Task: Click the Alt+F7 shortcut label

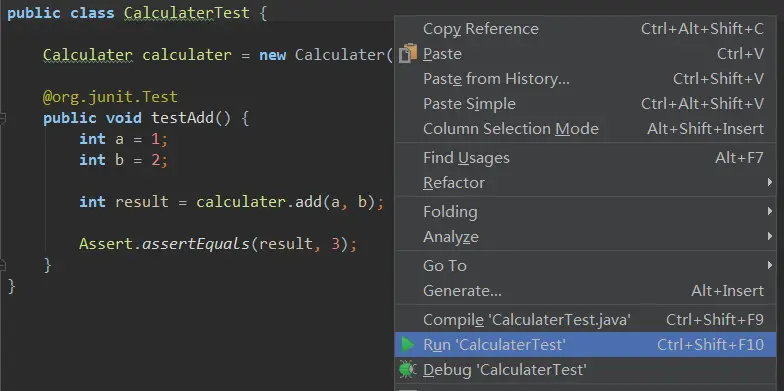Action: 739,158
